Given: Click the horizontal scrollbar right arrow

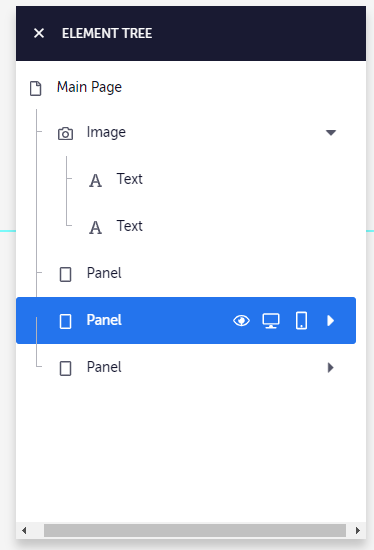Looking at the screenshot, I should (358, 530).
